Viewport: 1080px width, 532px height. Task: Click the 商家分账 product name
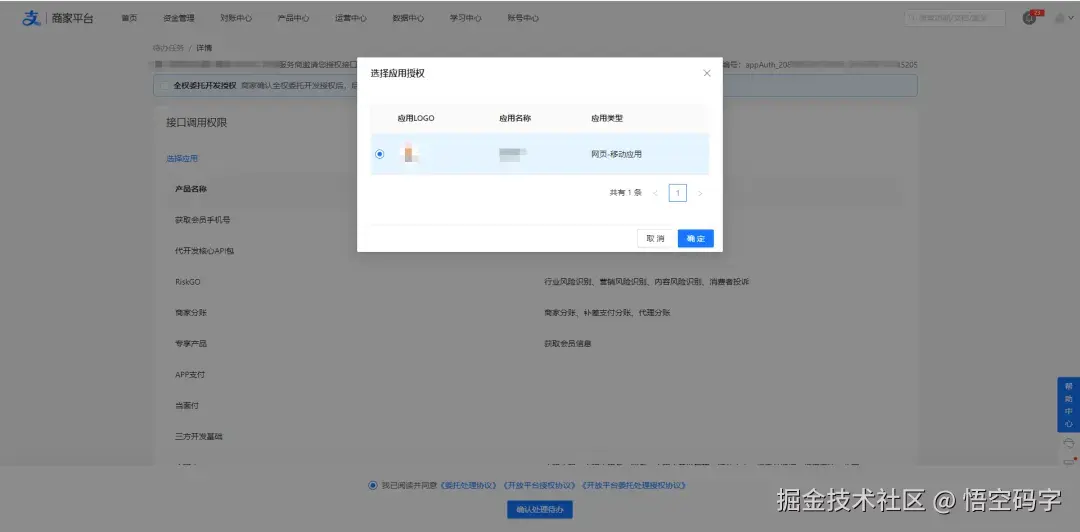(x=191, y=313)
